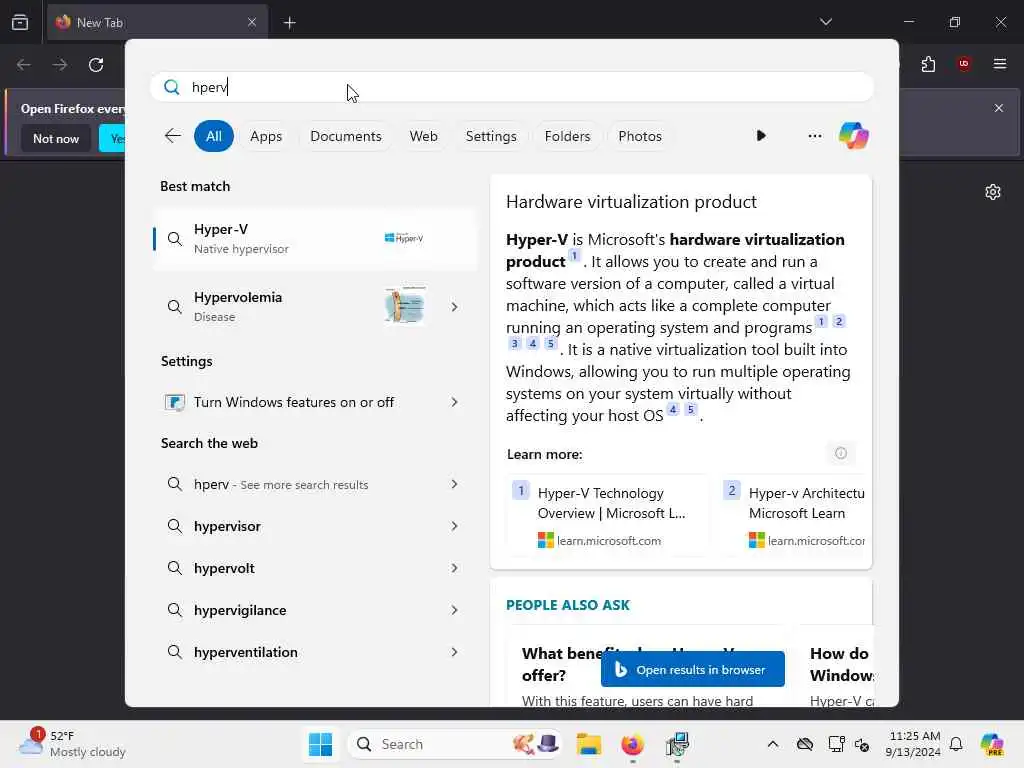Expand the hypervigilance chevron

coord(454,610)
